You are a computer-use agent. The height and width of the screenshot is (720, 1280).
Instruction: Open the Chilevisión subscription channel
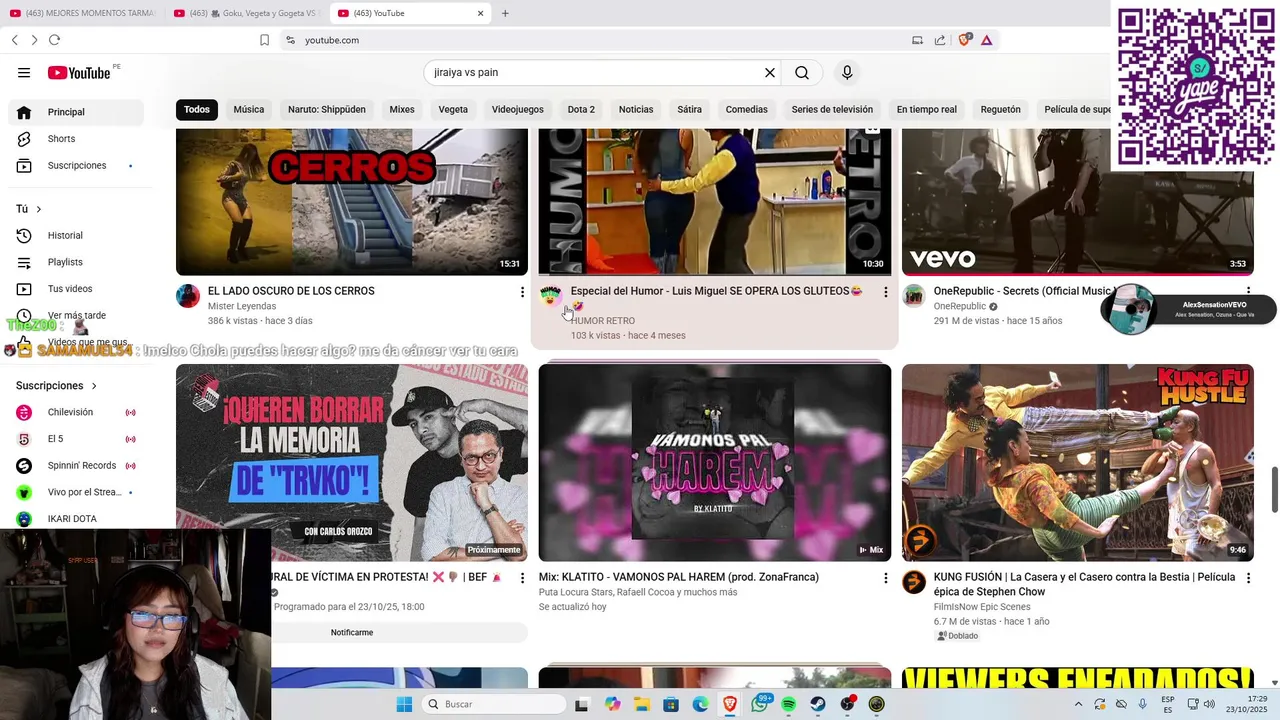(76, 412)
